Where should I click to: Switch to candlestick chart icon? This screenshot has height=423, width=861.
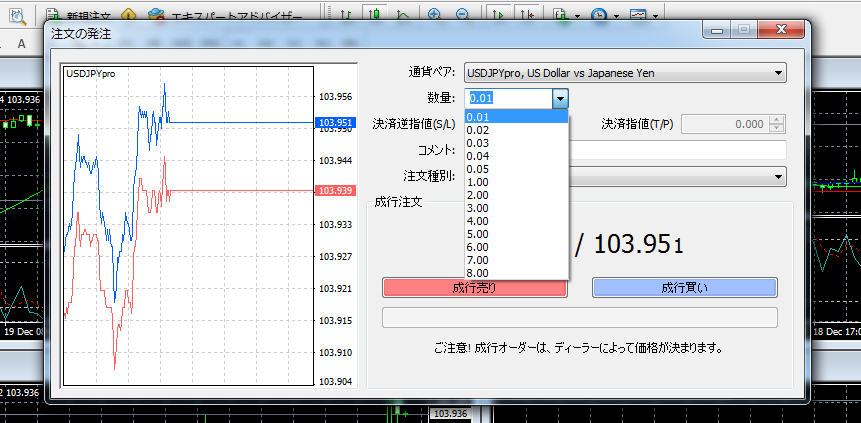click(x=376, y=14)
